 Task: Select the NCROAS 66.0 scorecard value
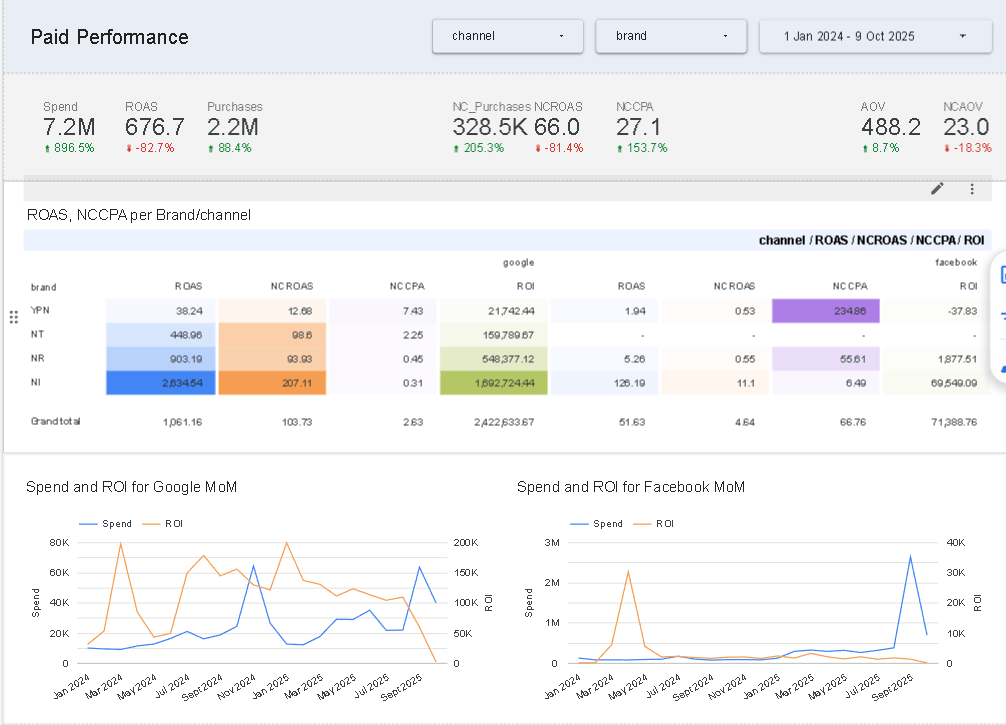coord(557,127)
